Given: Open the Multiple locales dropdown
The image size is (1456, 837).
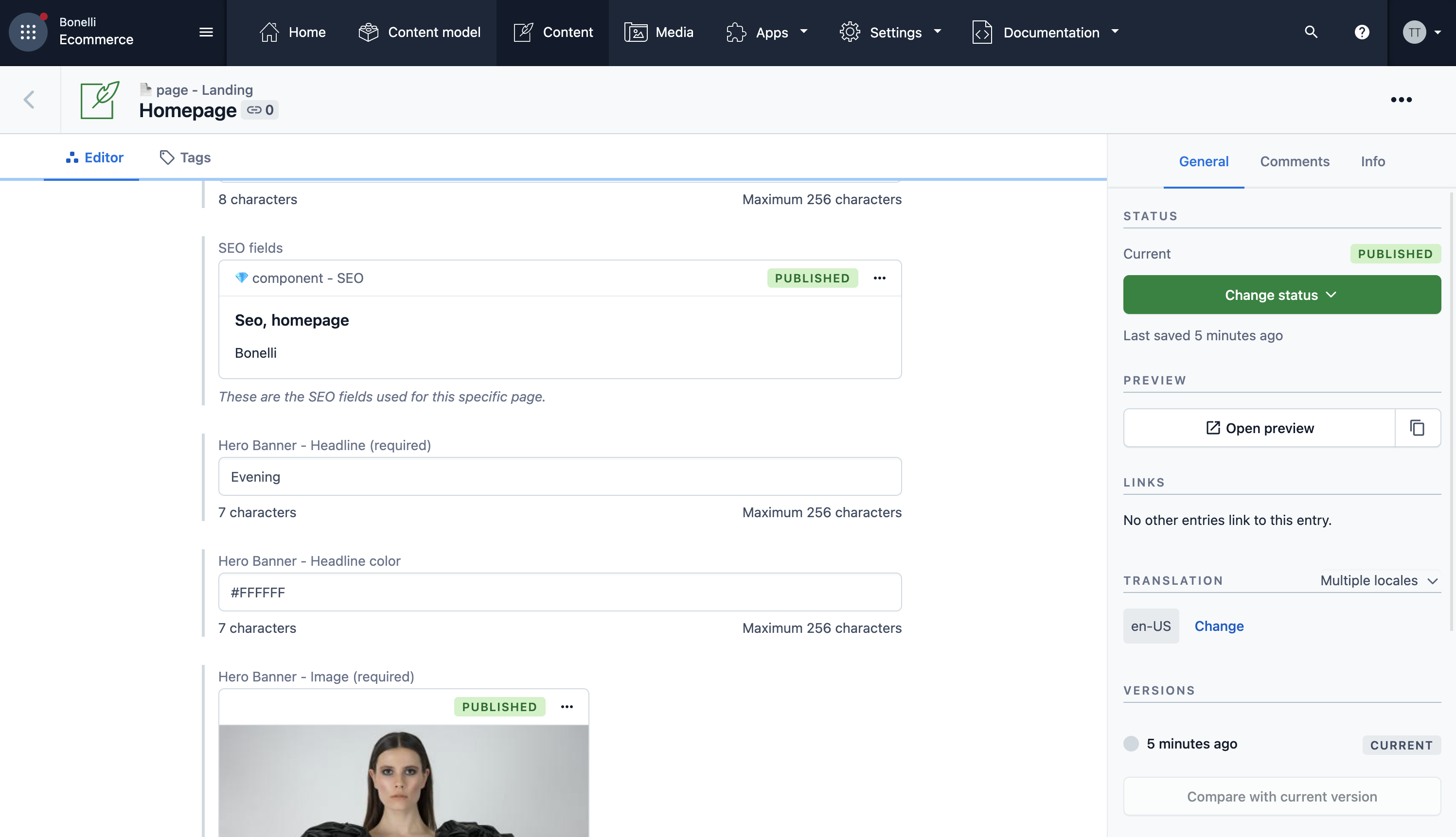Looking at the screenshot, I should pyautogui.click(x=1378, y=581).
